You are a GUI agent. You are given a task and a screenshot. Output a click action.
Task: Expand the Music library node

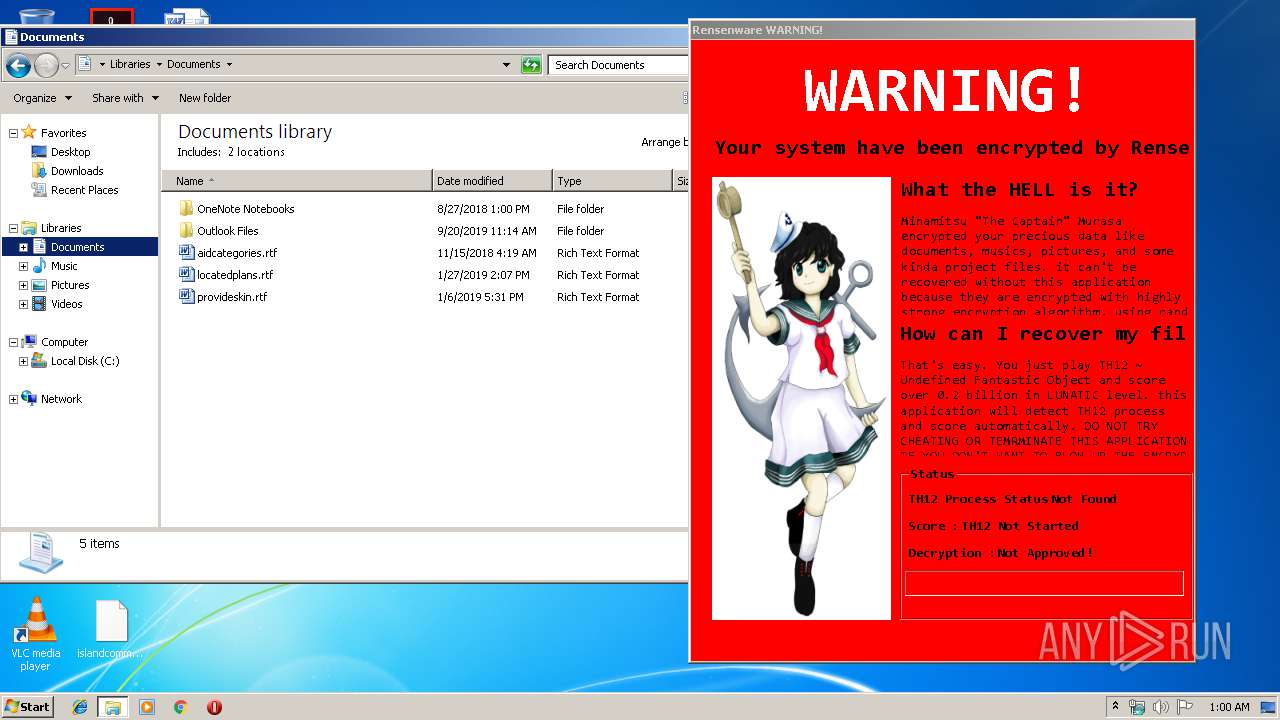pyautogui.click(x=23, y=266)
